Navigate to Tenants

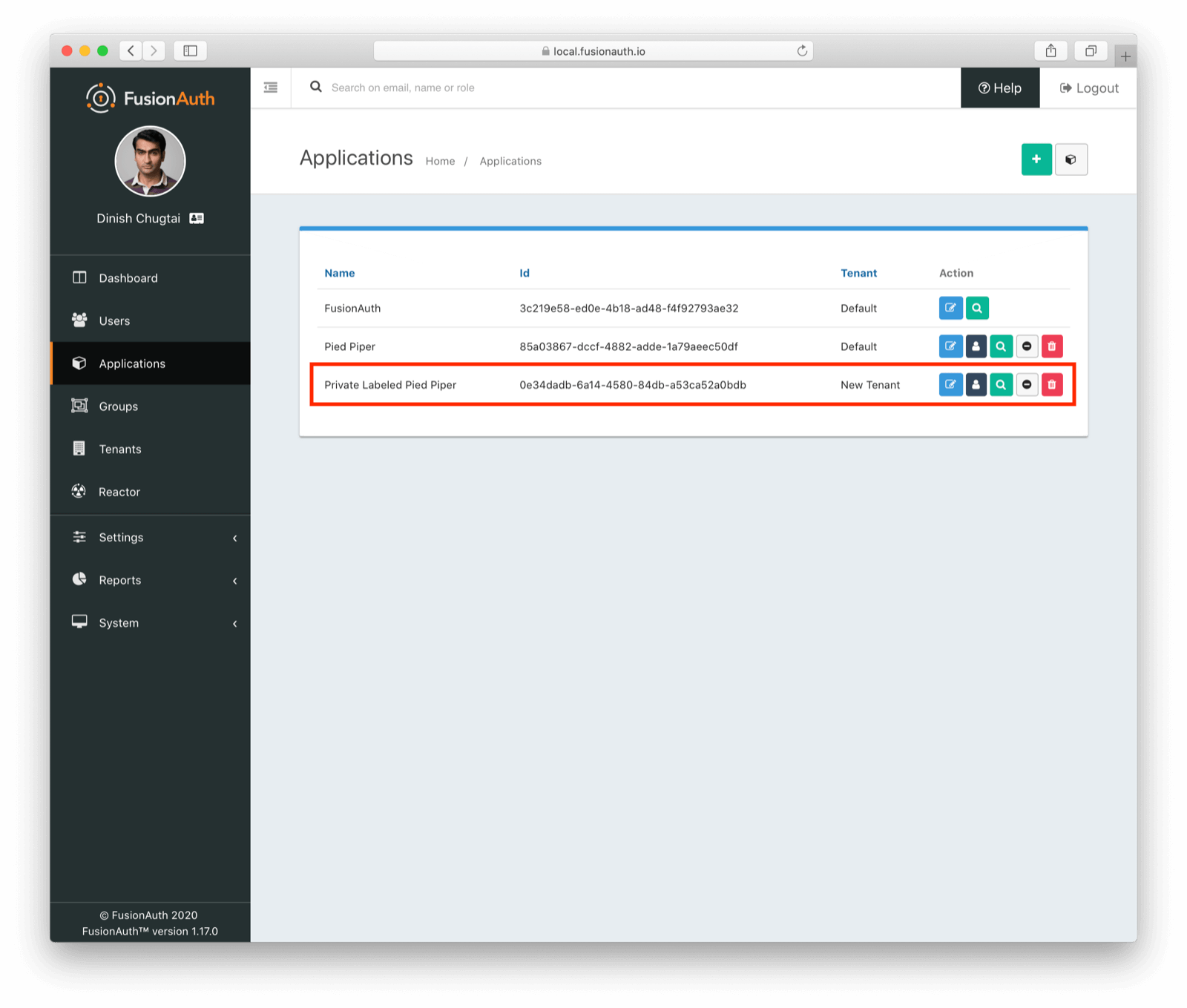coord(150,449)
